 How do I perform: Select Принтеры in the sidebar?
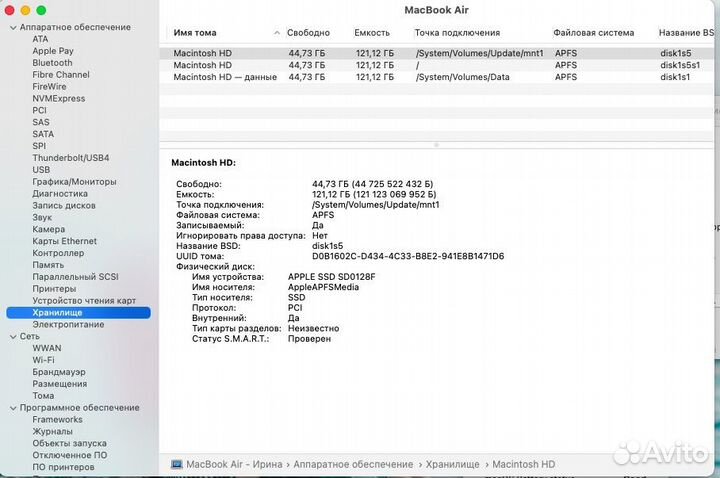[54, 289]
